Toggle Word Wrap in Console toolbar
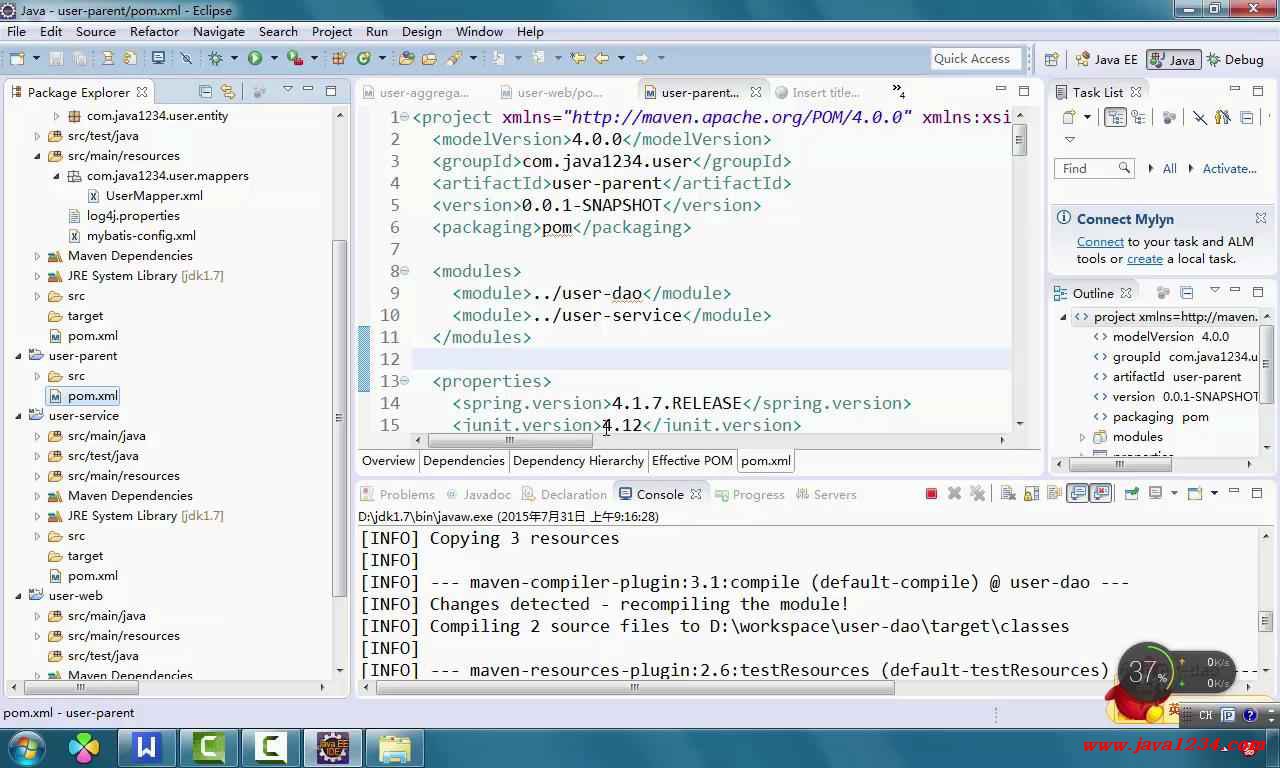1280x768 pixels. (x=1054, y=494)
